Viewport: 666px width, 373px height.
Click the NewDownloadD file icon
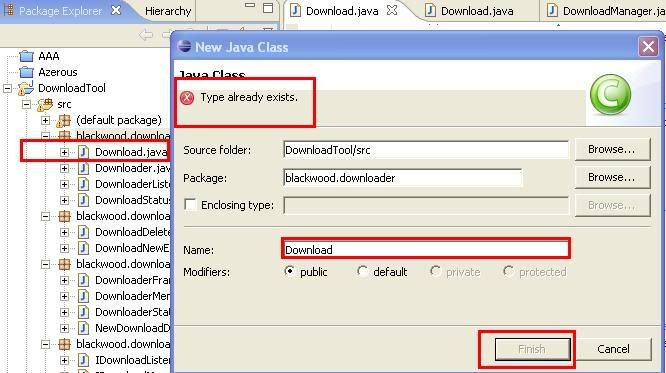point(84,328)
